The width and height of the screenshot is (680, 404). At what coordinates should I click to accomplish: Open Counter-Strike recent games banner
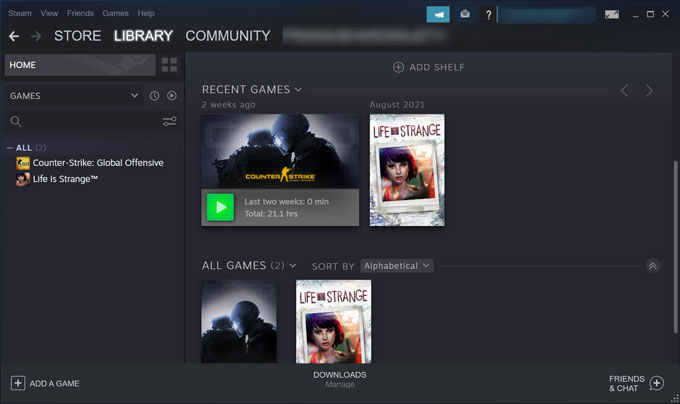(280, 151)
